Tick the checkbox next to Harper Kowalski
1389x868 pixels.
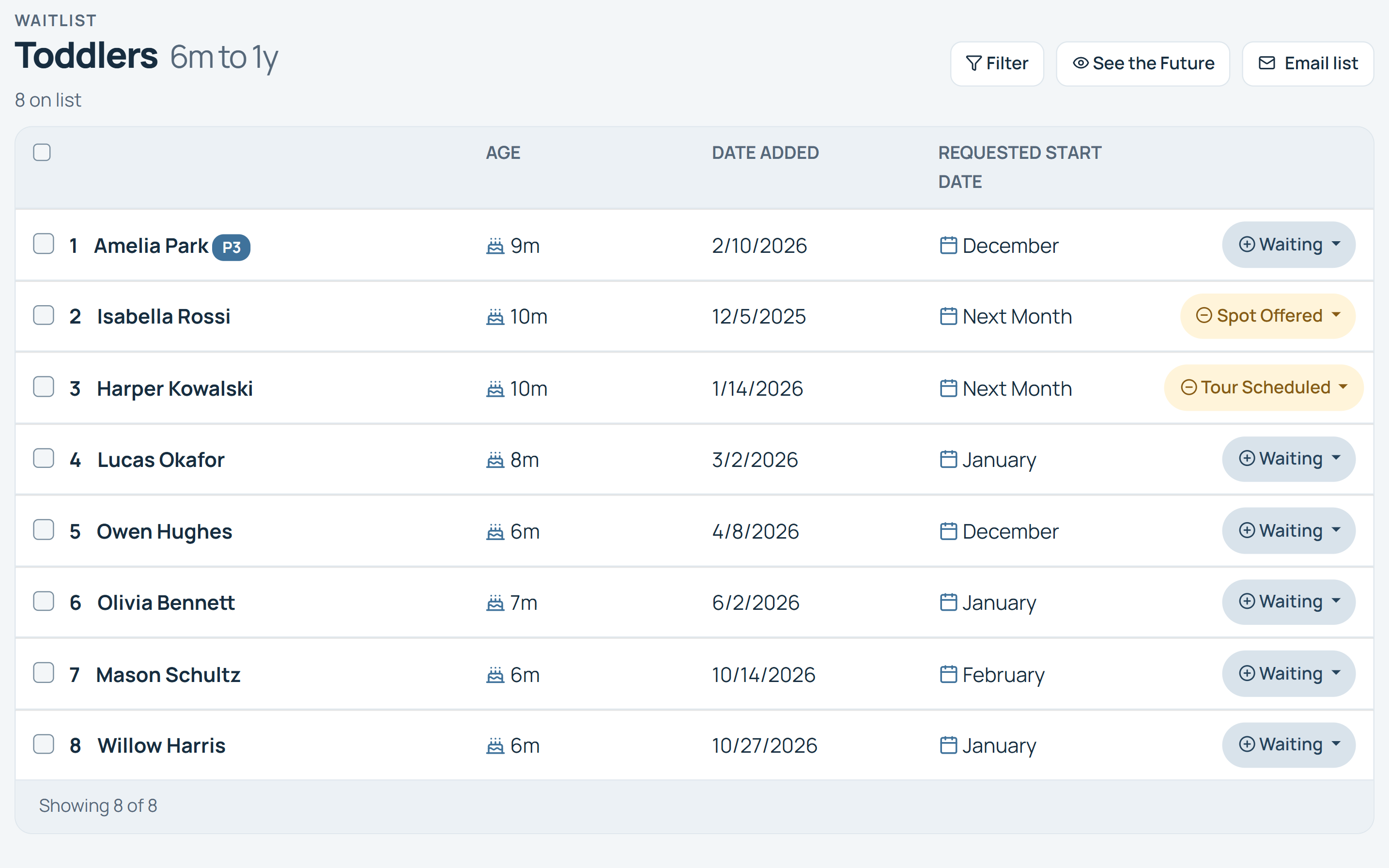tap(44, 387)
